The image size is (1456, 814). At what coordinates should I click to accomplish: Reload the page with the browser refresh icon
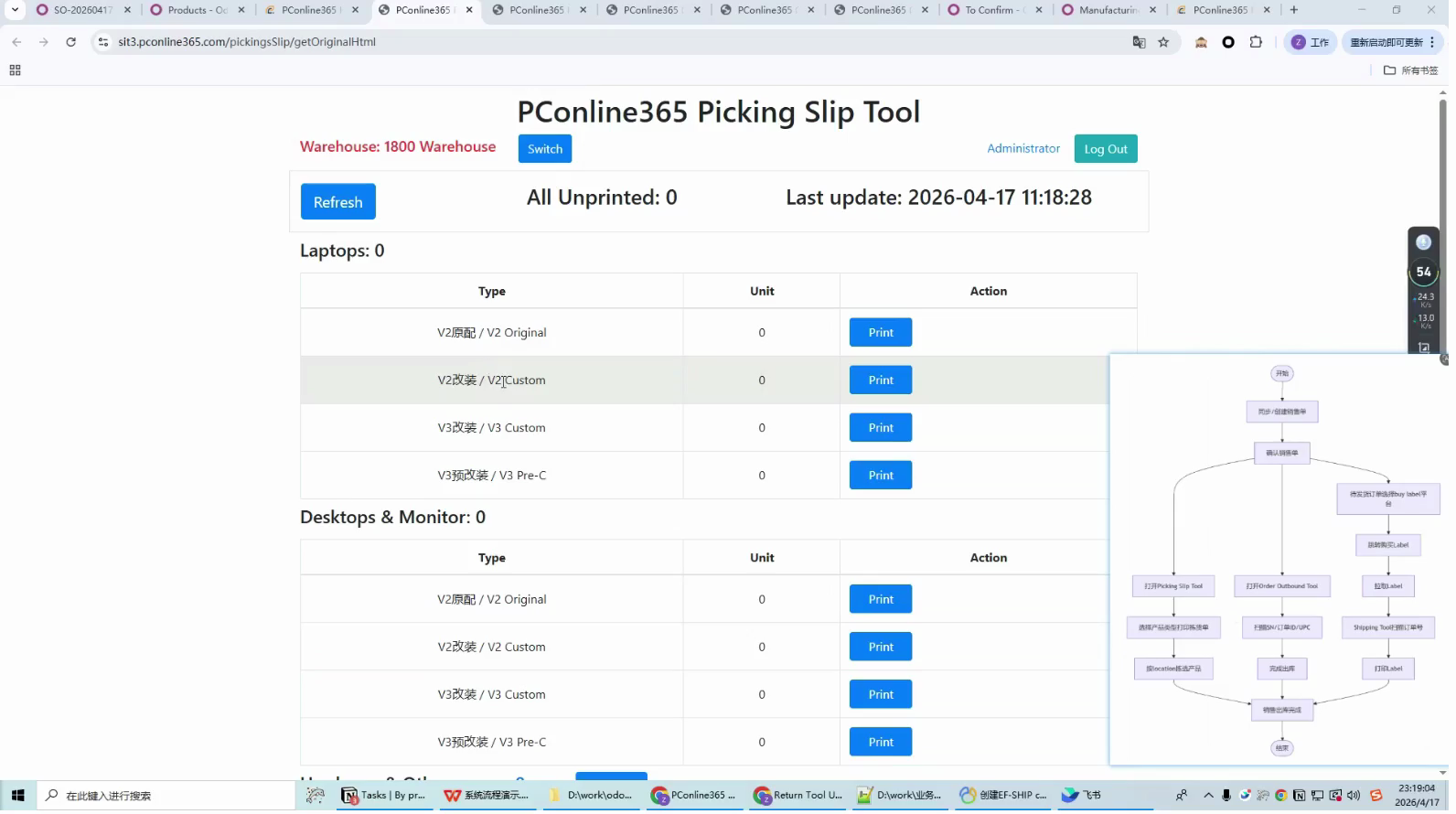click(x=70, y=42)
